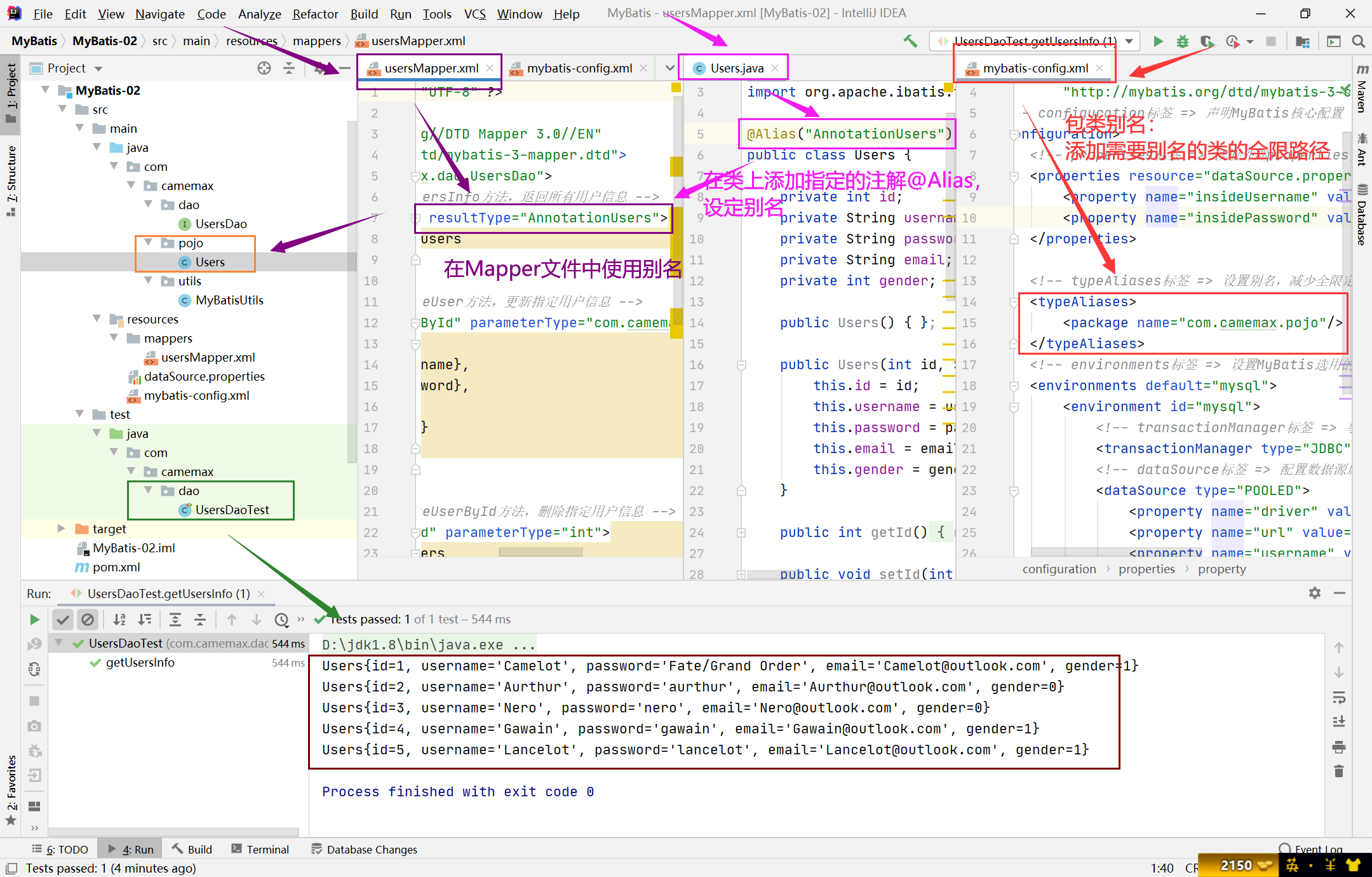Collapse the resources folder
This screenshot has width=1372, height=877.
(x=97, y=319)
